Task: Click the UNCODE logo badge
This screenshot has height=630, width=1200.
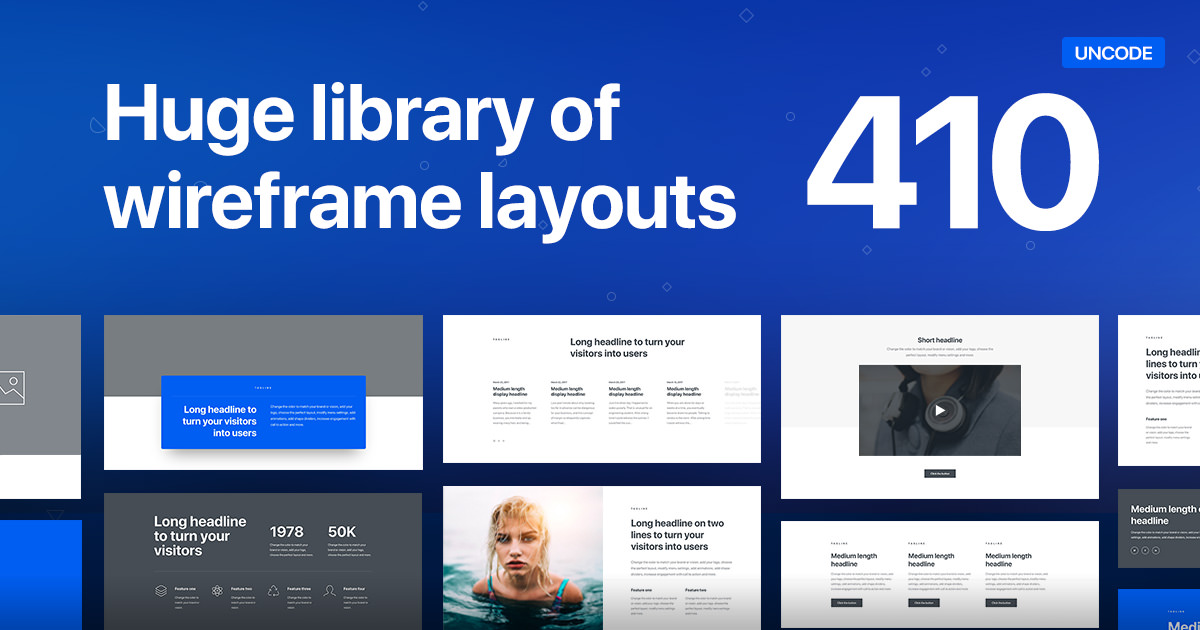Action: 1113,52
